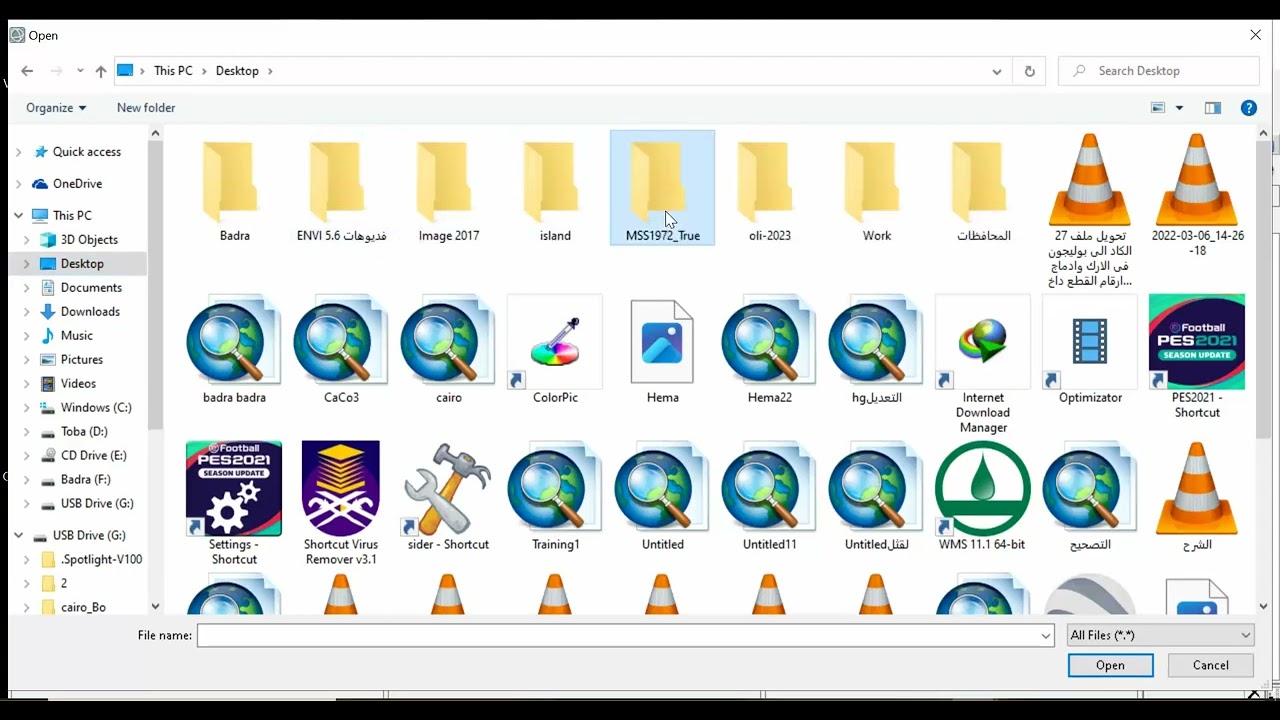This screenshot has height=720, width=1280.
Task: Select the PES2021 Settings - Shortcut
Action: 234,503
